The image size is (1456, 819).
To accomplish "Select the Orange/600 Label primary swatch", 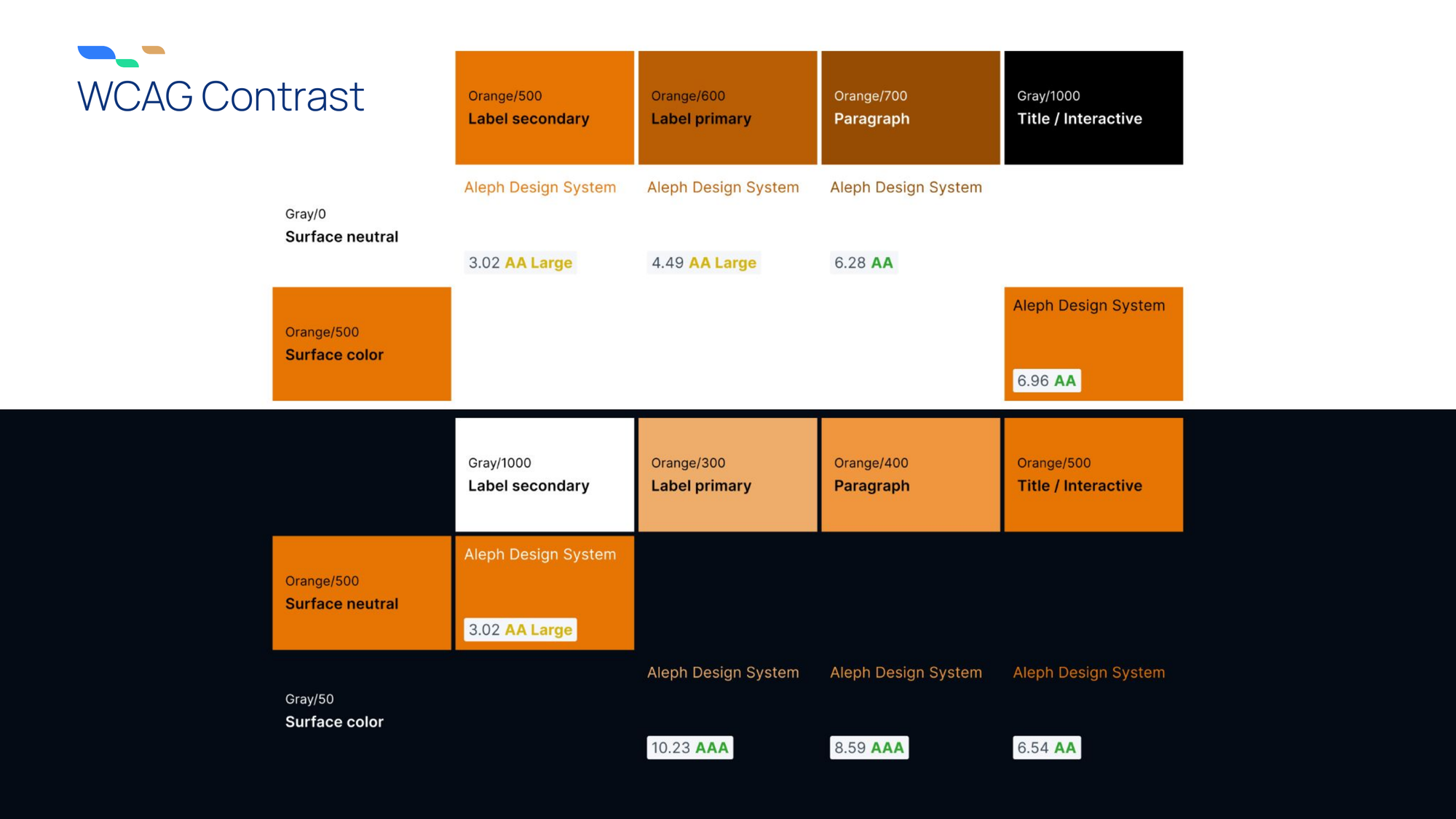I will [x=727, y=108].
